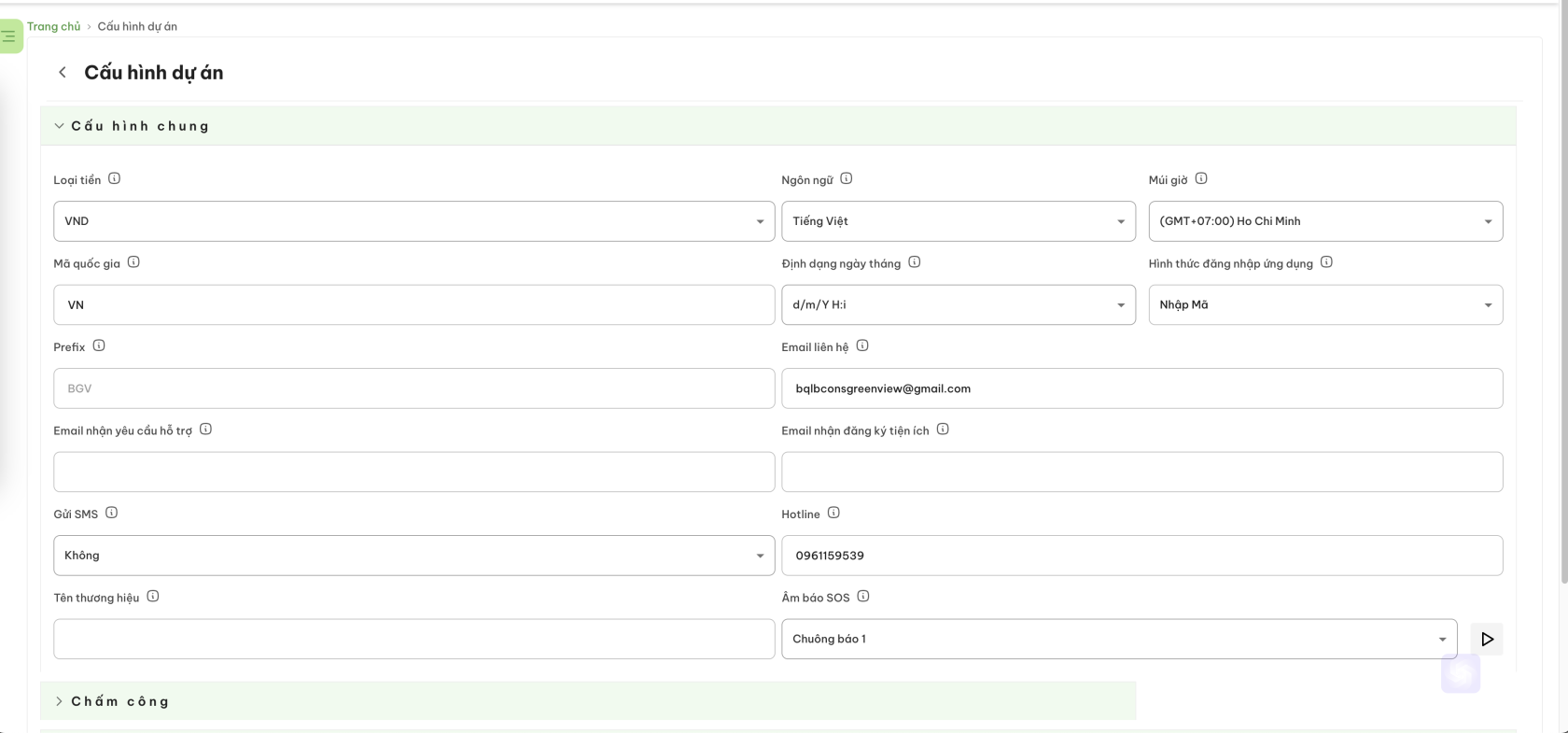This screenshot has height=733, width=1568.
Task: Play the selected SOS alarm sound
Action: tap(1487, 639)
